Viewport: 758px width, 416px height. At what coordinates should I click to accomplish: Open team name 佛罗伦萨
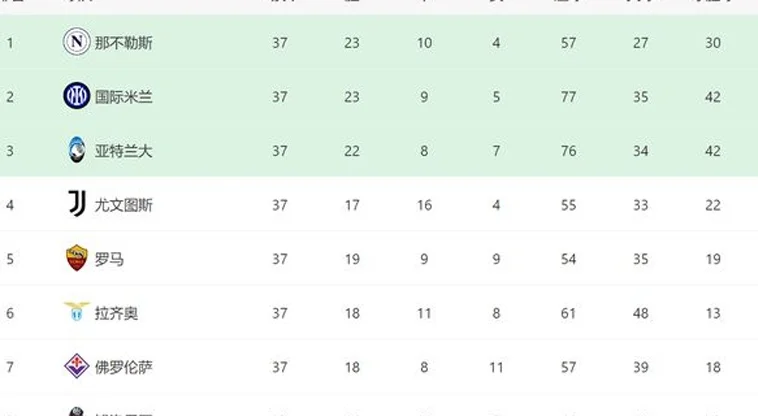(123, 368)
